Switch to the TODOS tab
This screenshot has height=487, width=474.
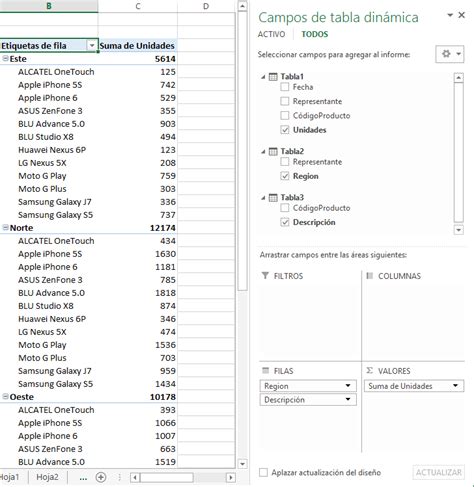pos(315,34)
